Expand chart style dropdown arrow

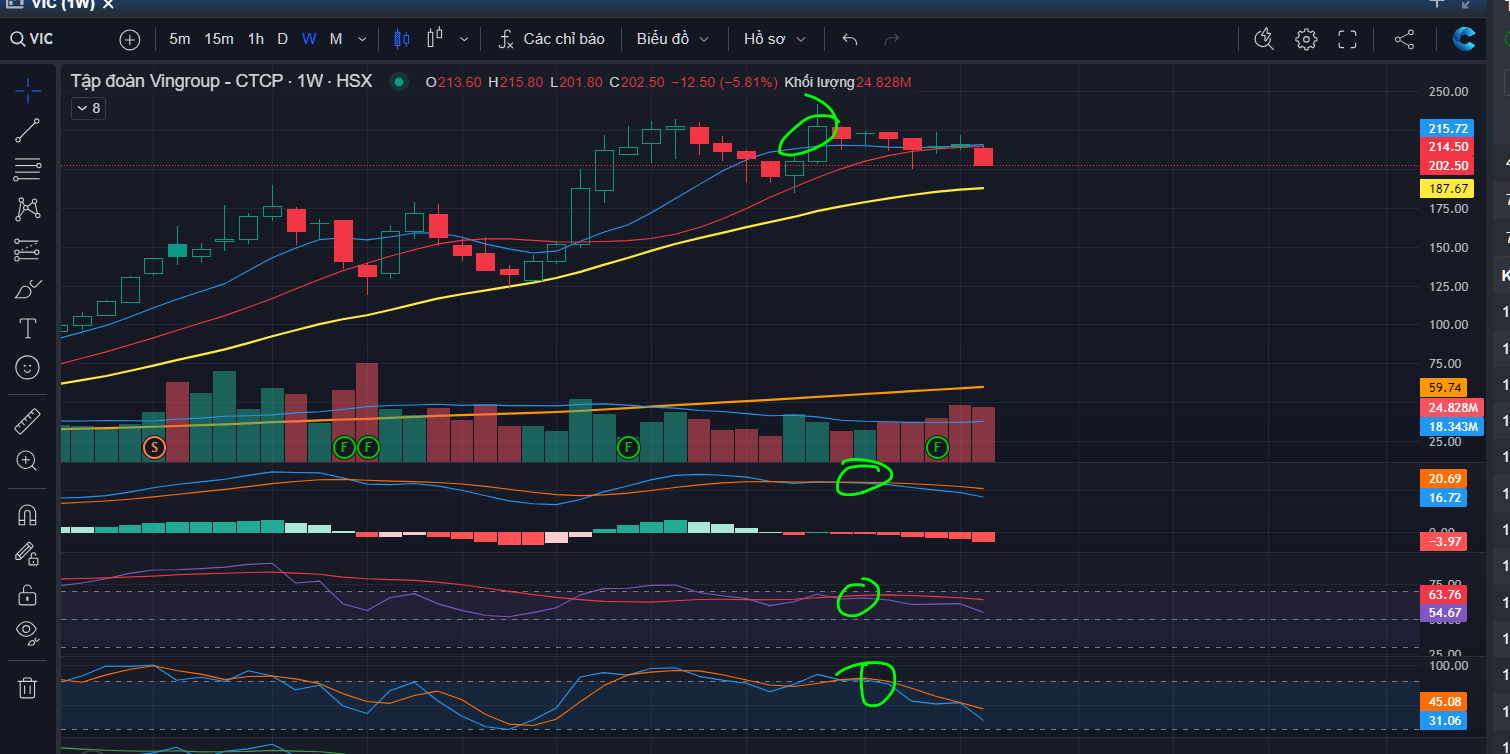464,40
